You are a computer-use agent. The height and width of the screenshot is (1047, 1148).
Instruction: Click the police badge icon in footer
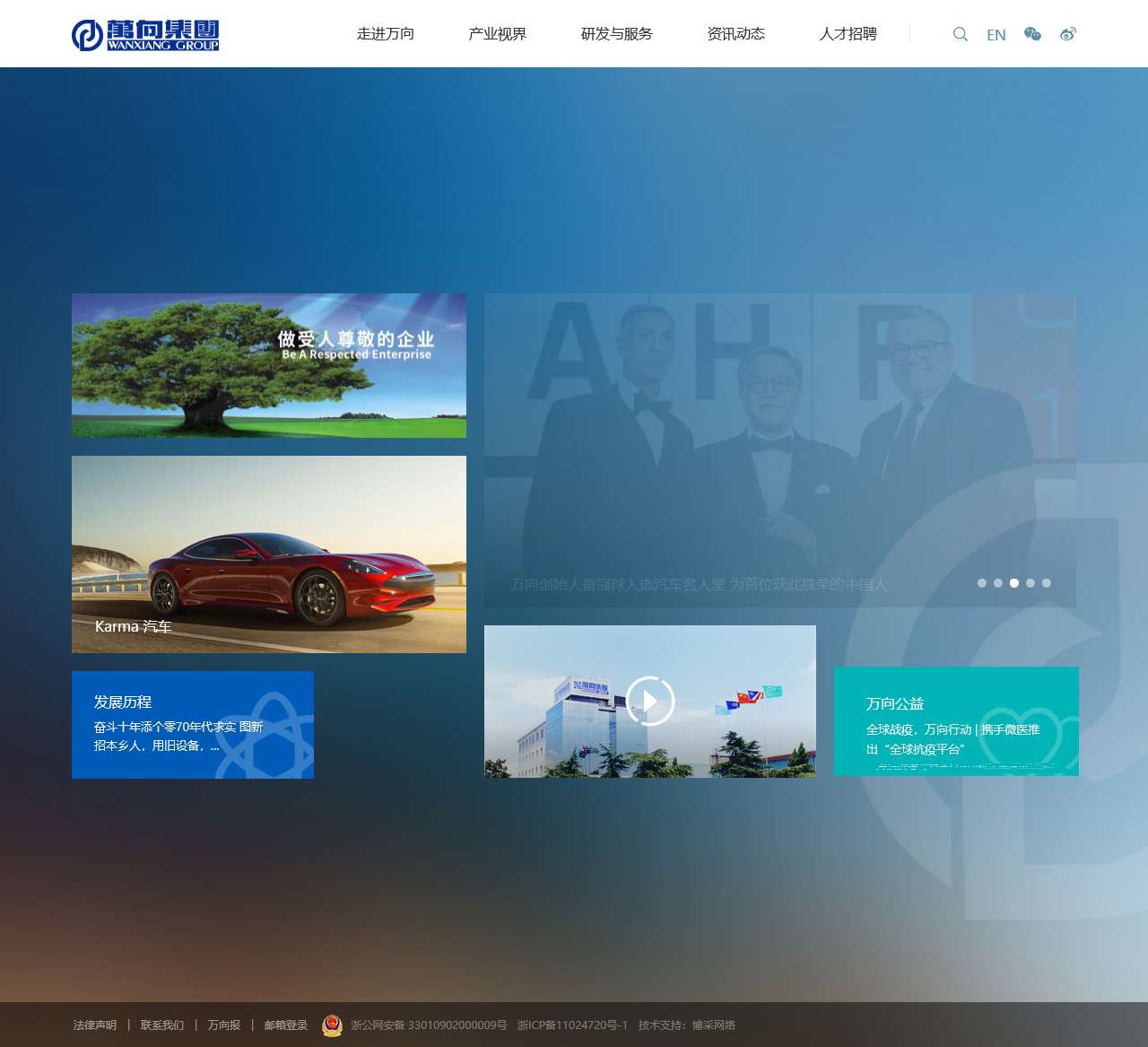(x=332, y=1025)
